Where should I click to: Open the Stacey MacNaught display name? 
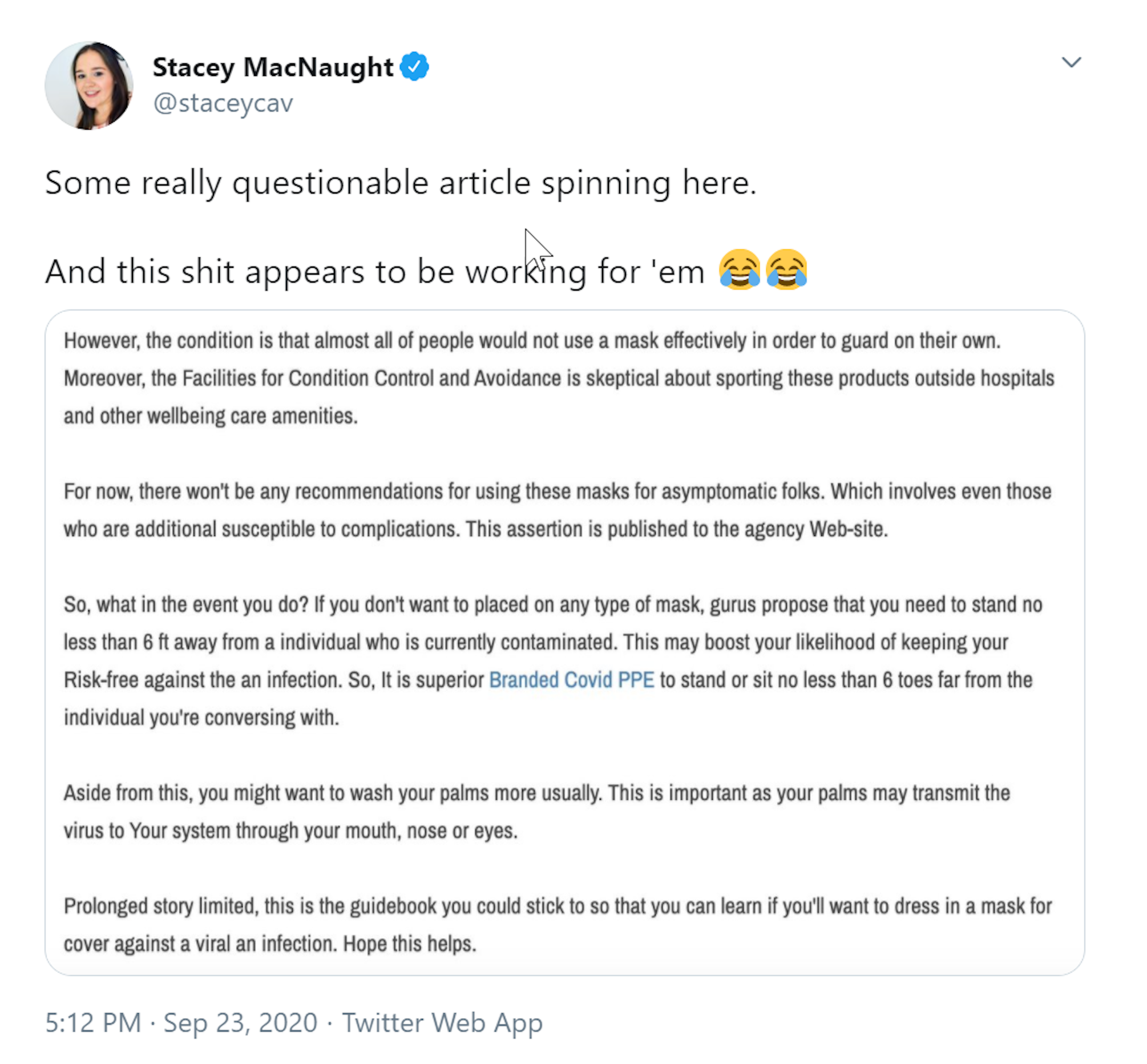(x=272, y=67)
